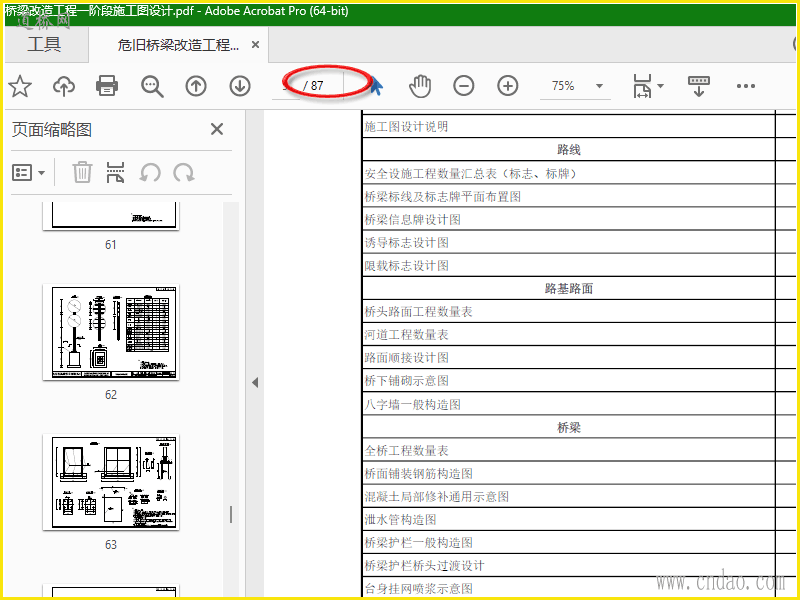Go to next page arrow
800x600 pixels.
tap(240, 86)
